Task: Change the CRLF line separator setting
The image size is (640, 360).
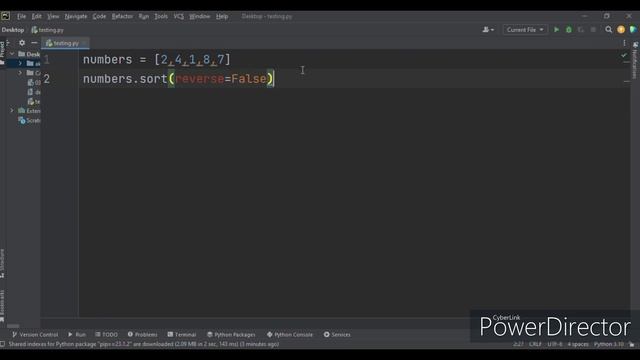Action: pos(535,344)
